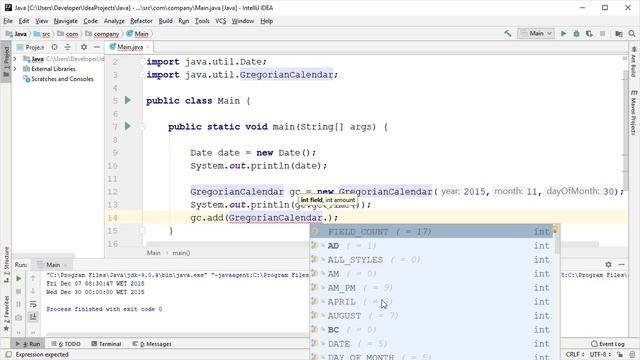This screenshot has height=360, width=640.
Task: Open the Event Log
Action: pos(608,344)
